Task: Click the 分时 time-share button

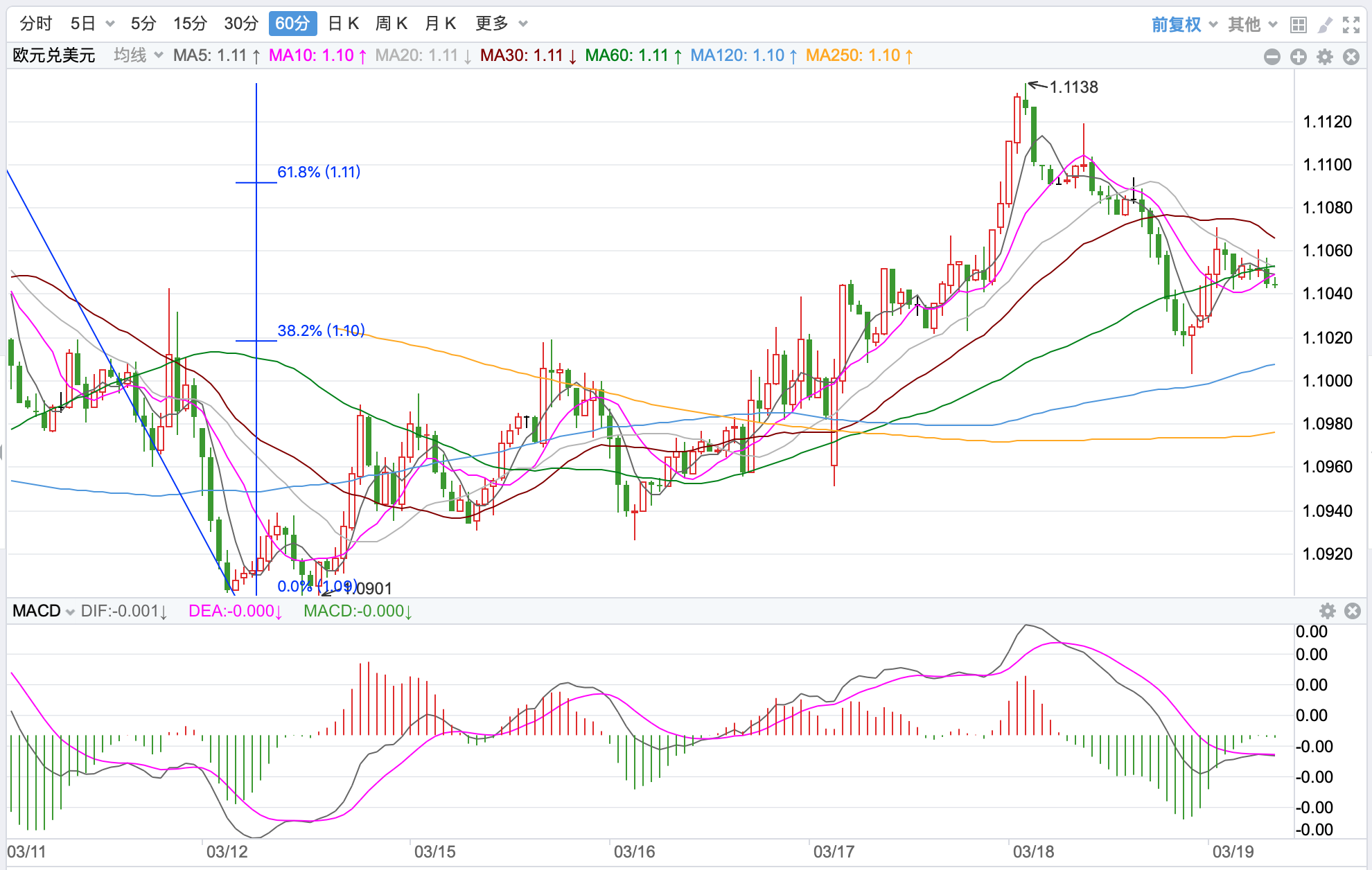Action: (x=36, y=24)
